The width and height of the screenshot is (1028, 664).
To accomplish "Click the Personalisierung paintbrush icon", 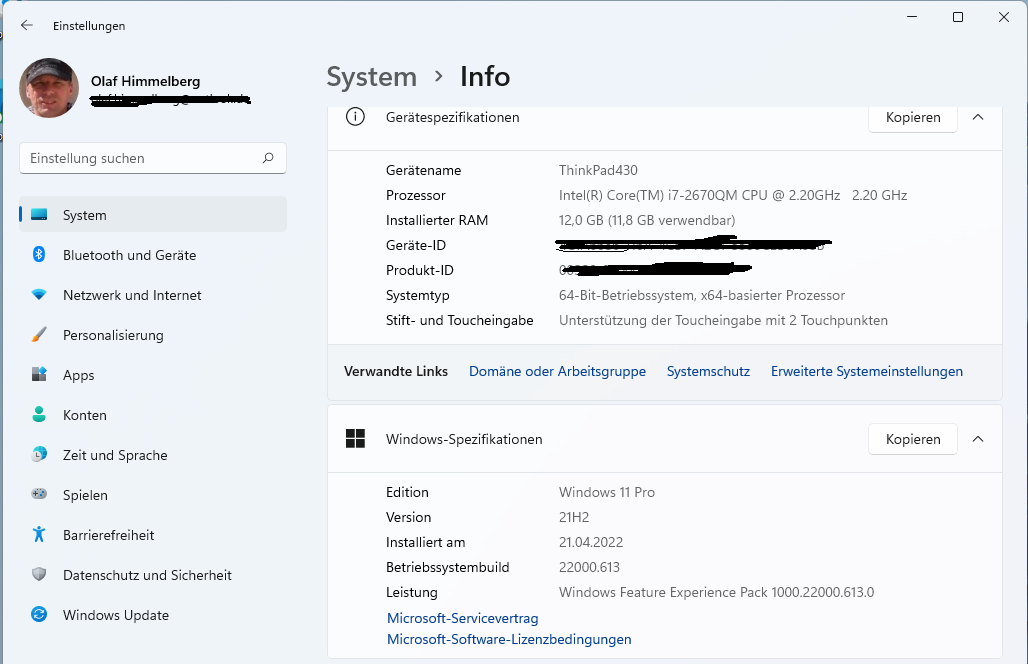I will click(x=39, y=335).
